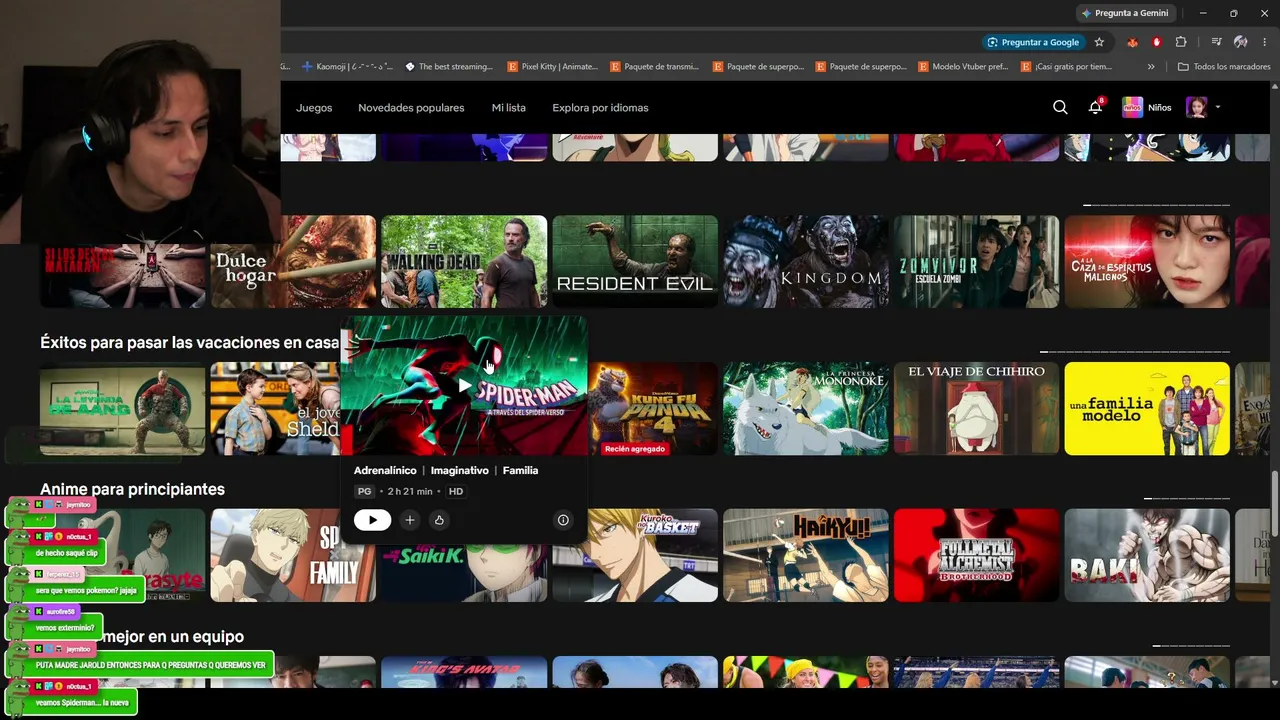This screenshot has width=1280, height=720.
Task: Open Kuroko's Basket anime thumbnail
Action: [635, 555]
